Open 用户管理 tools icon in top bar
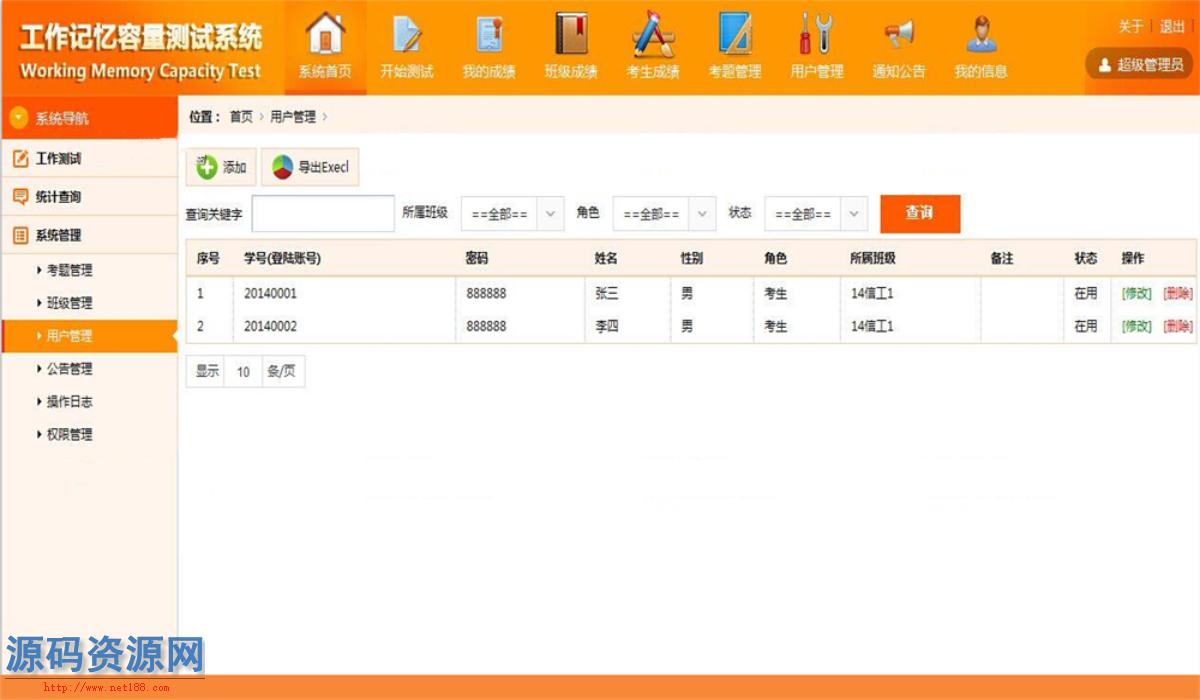The image size is (1200, 700). (x=816, y=35)
